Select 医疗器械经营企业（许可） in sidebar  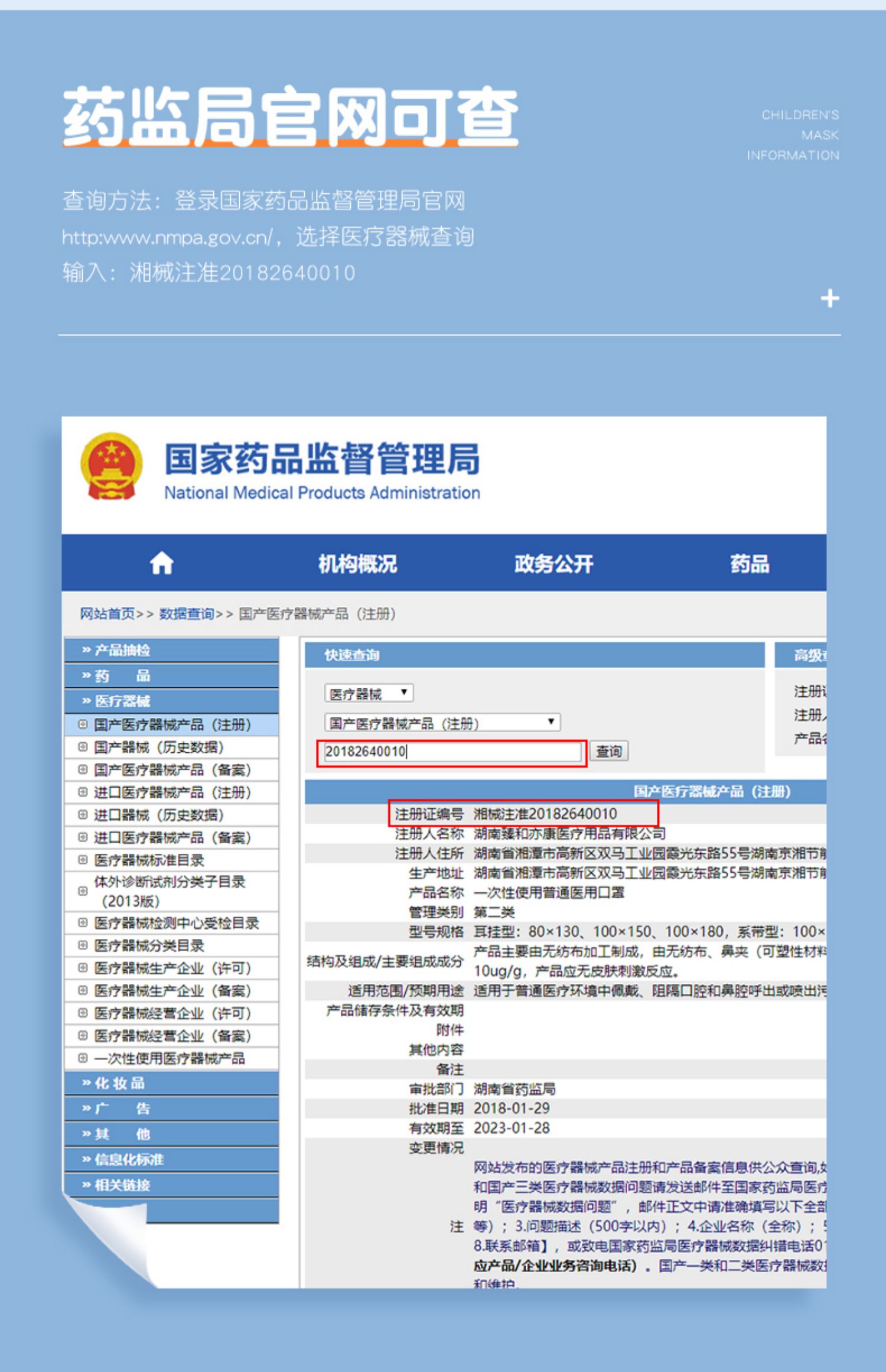[171, 1013]
